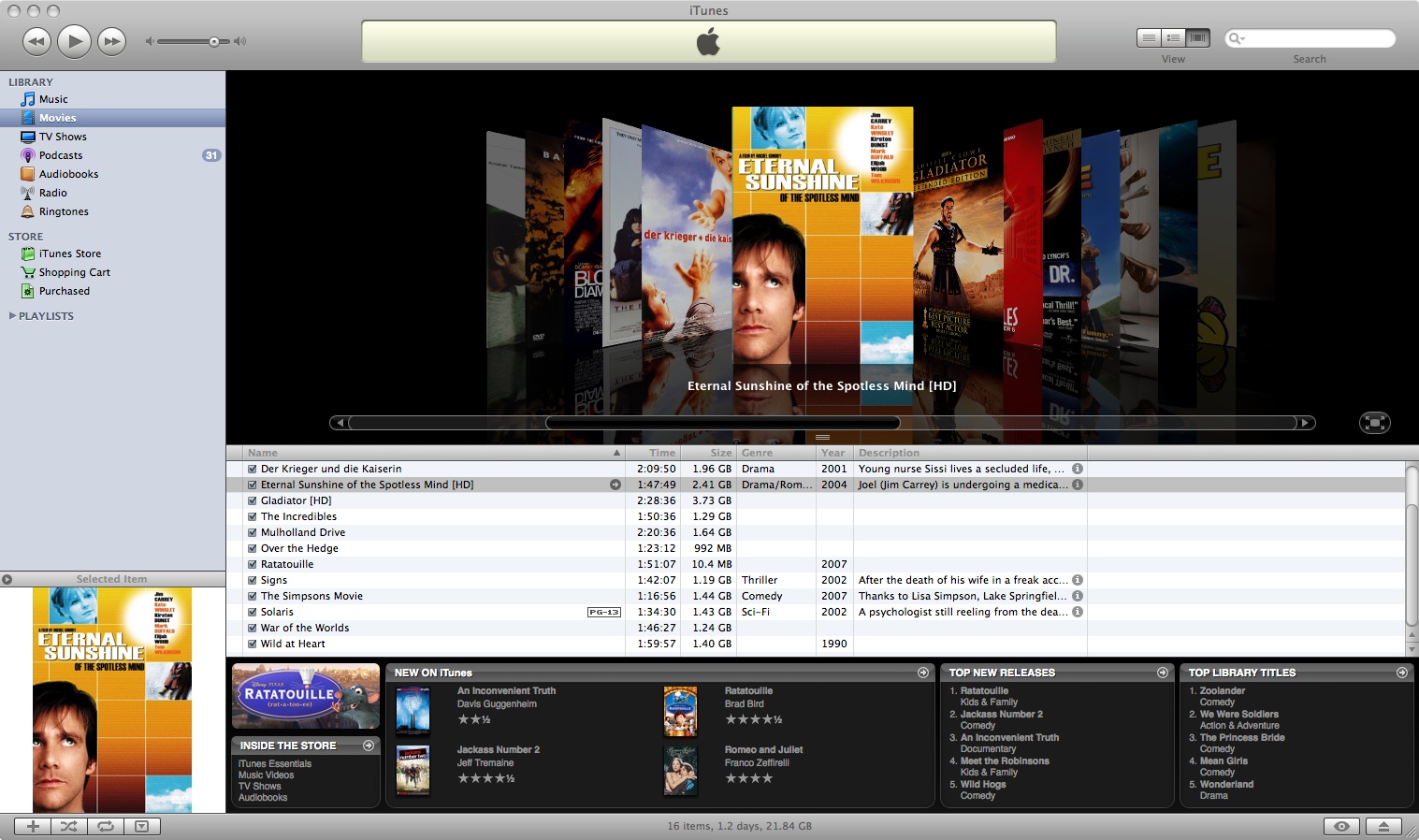This screenshot has width=1419, height=840.
Task: Select the Radio source in Library
Action: [54, 193]
